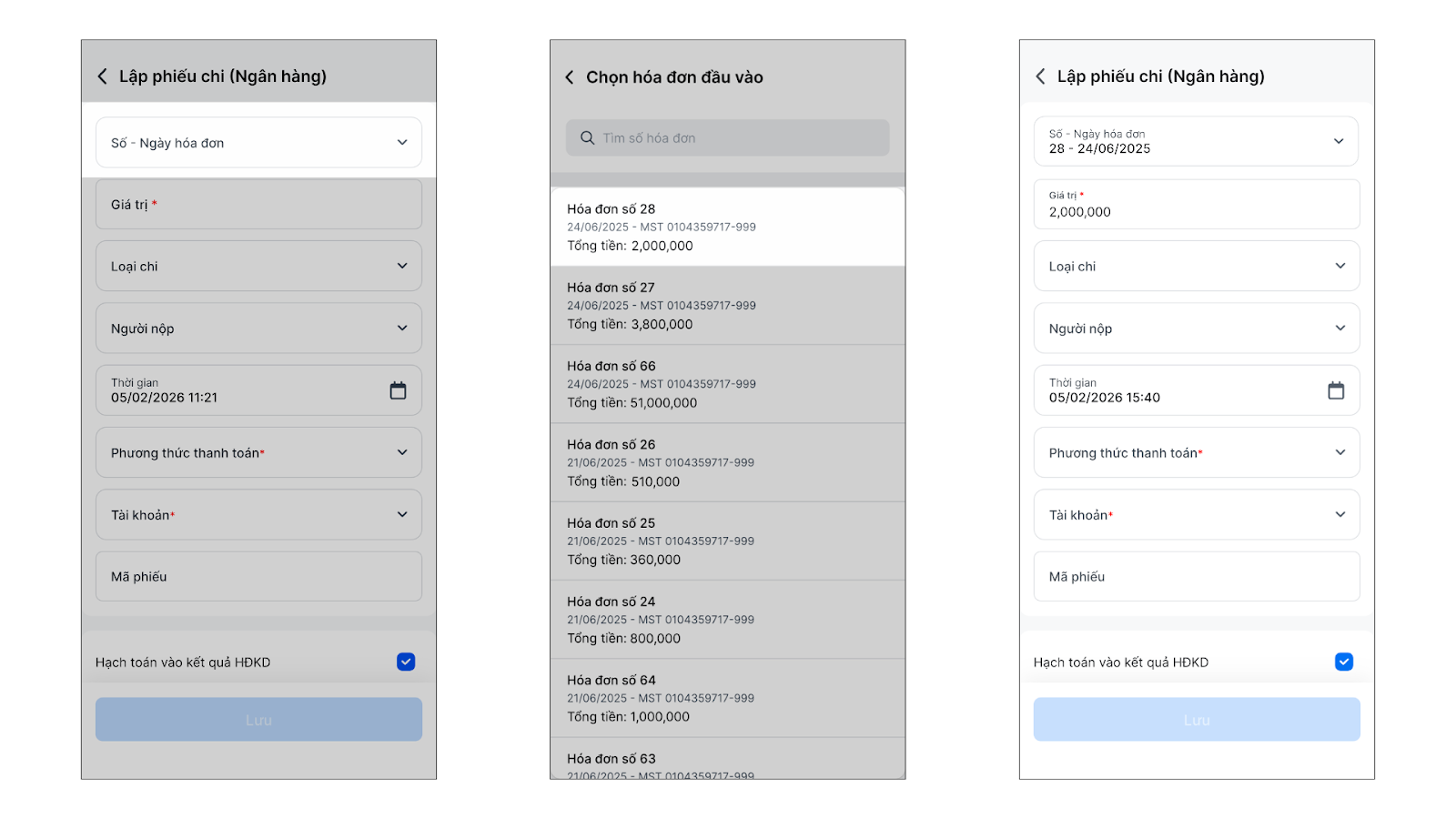The height and width of the screenshot is (819, 1456).
Task: Click chevron beside 28 - 24/06/2025 value
Action: click(x=1339, y=141)
